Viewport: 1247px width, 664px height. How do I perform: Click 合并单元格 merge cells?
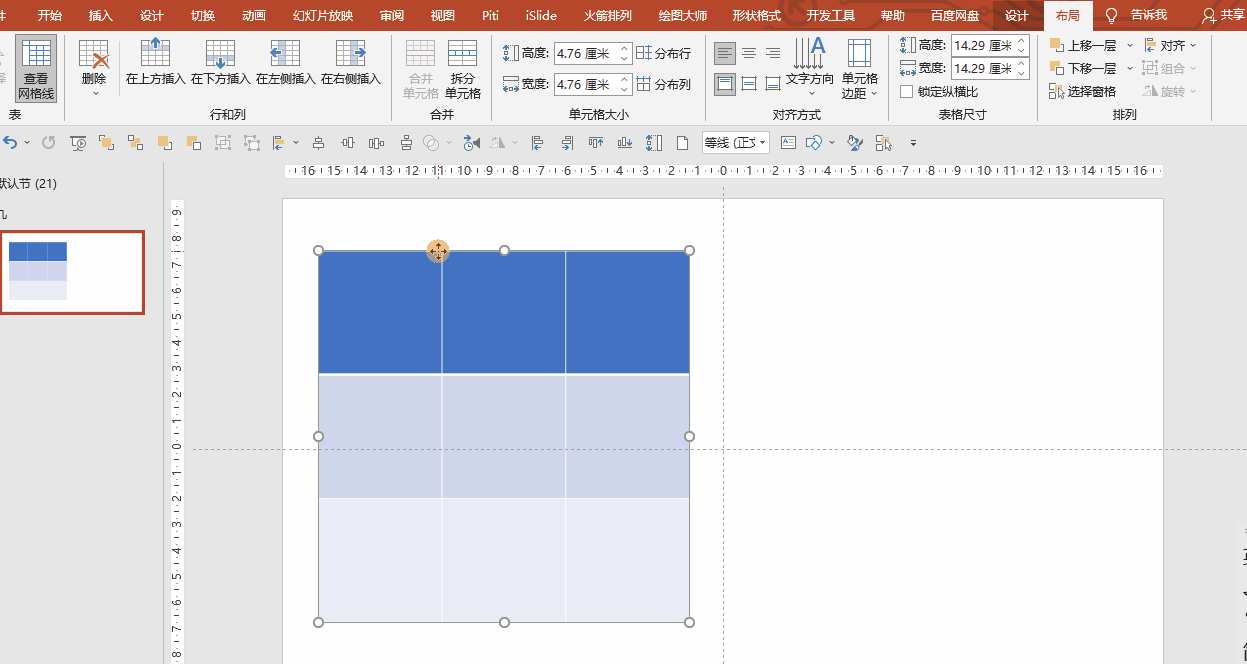(x=420, y=69)
